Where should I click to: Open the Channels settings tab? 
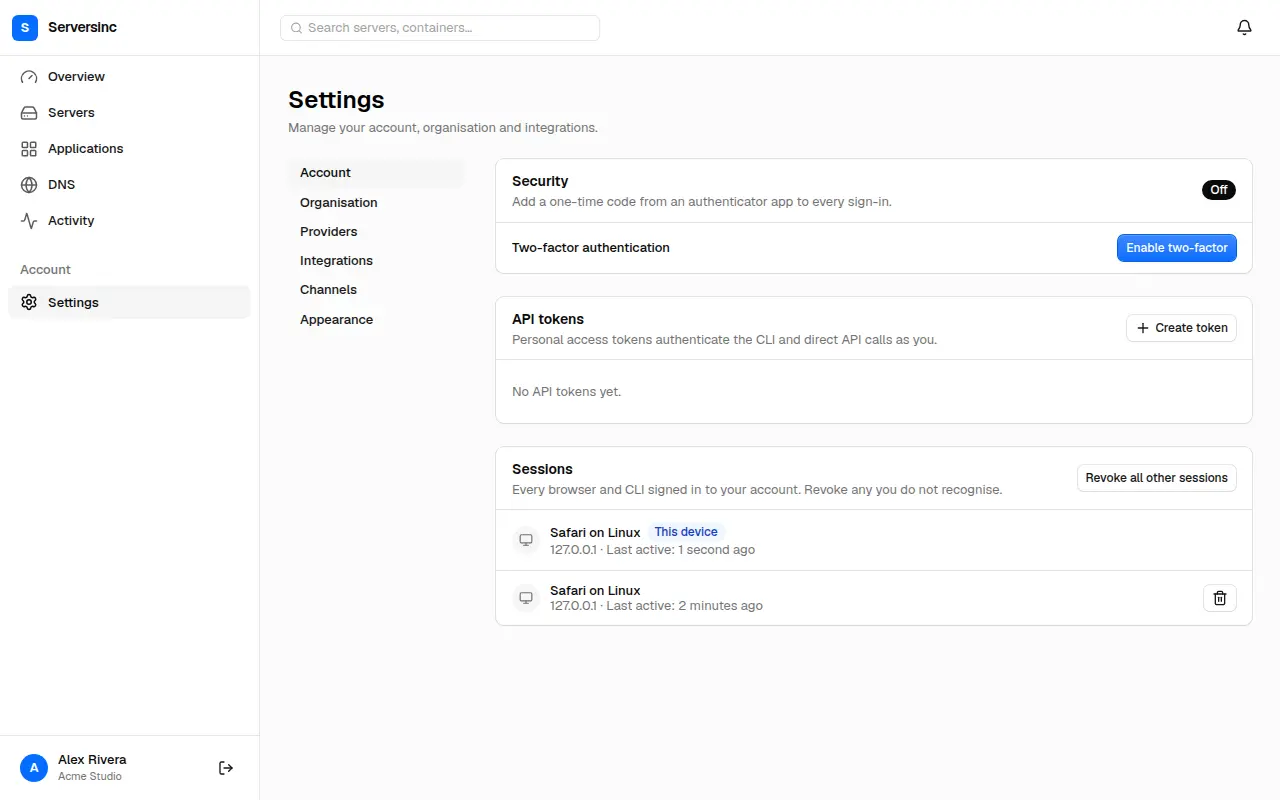(376, 289)
